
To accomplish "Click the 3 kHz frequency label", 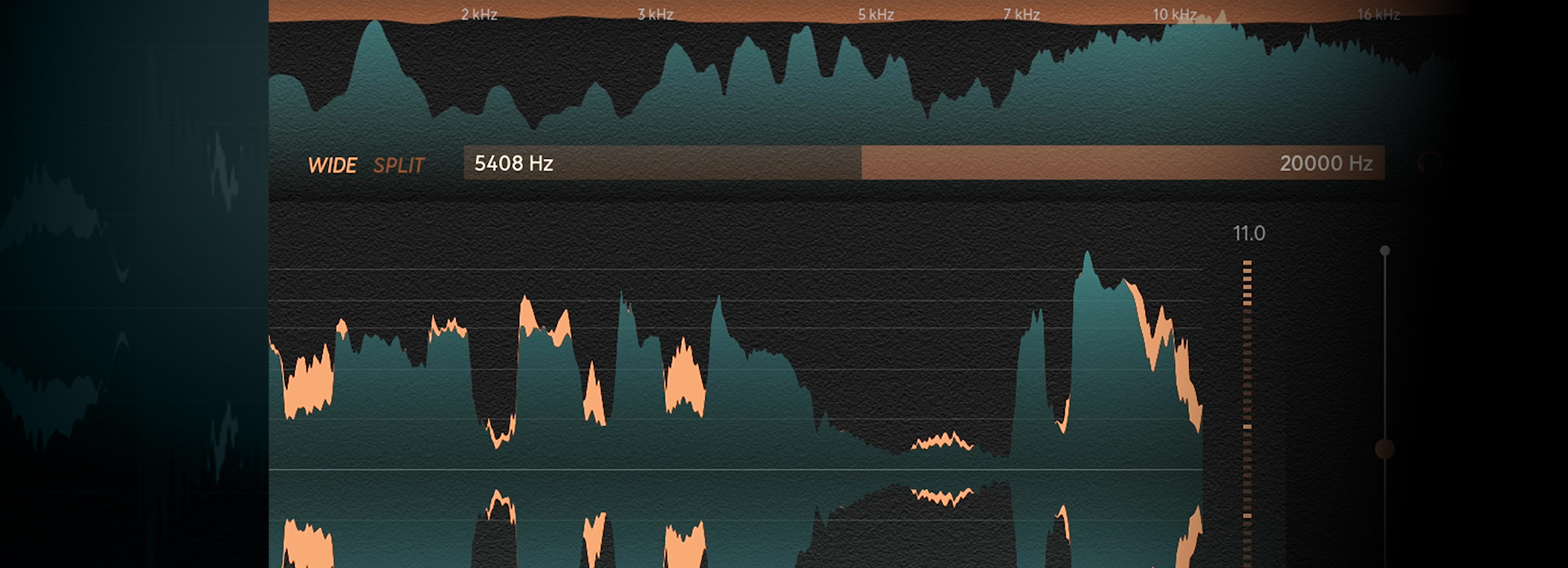I will point(655,14).
